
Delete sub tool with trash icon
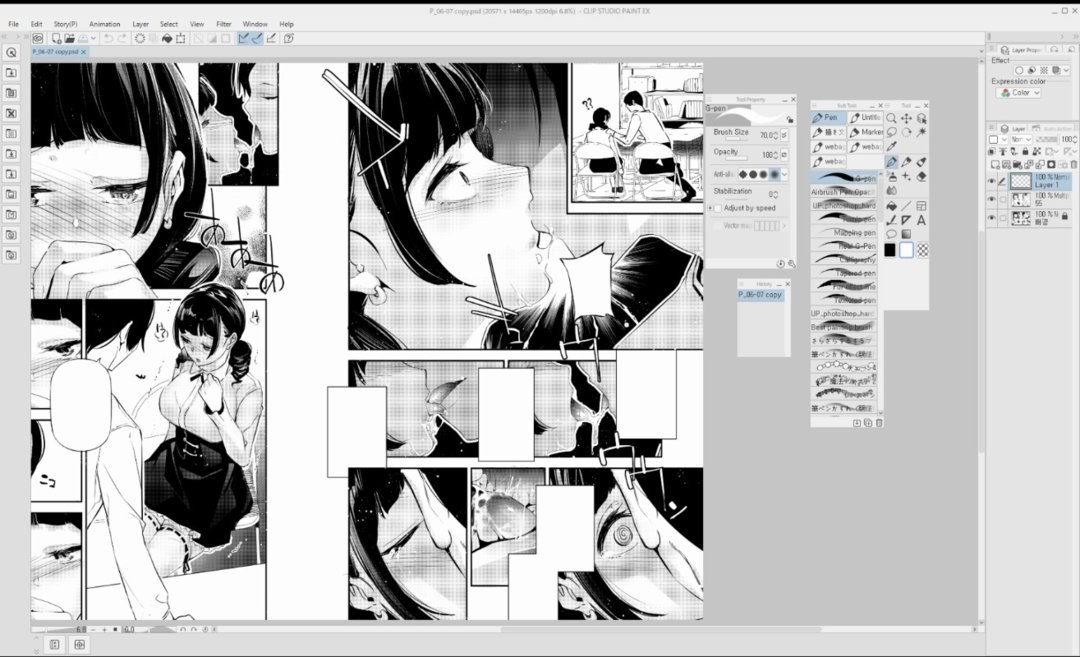[x=879, y=423]
